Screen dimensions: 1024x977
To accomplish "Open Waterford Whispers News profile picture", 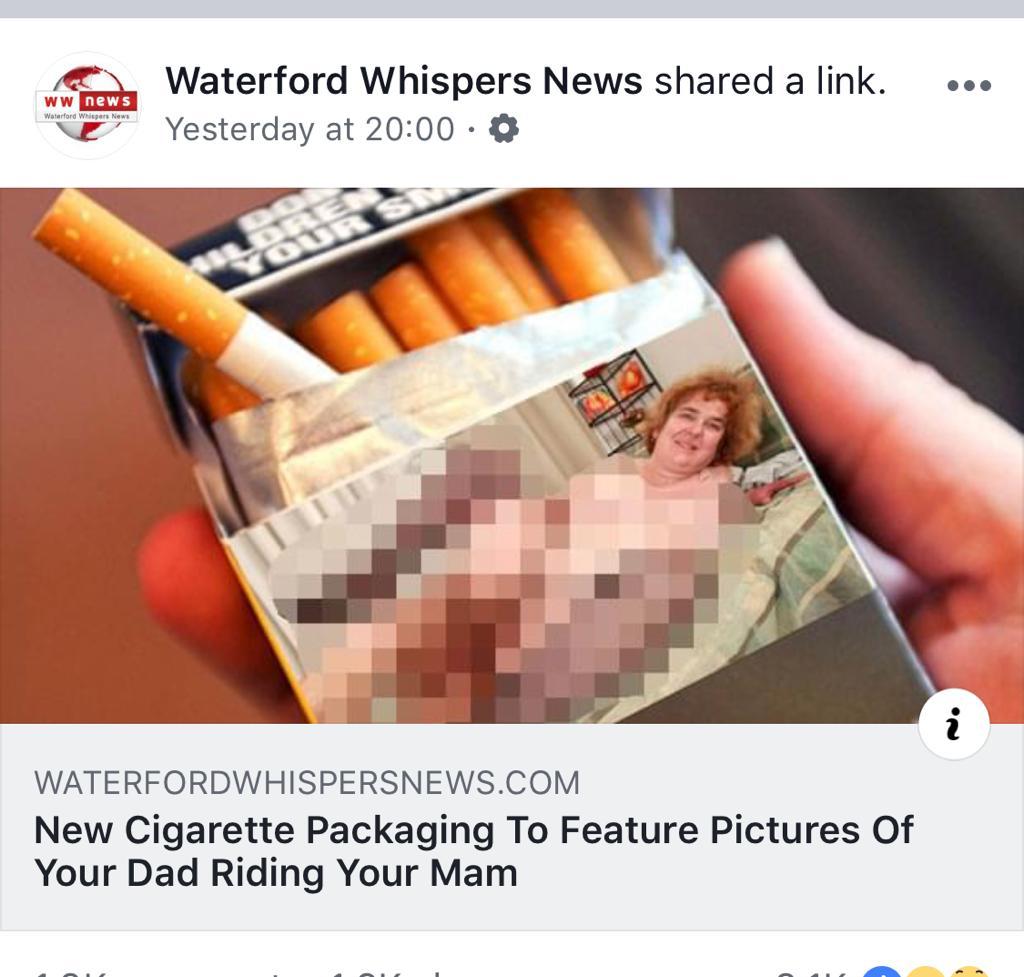I will [87, 104].
